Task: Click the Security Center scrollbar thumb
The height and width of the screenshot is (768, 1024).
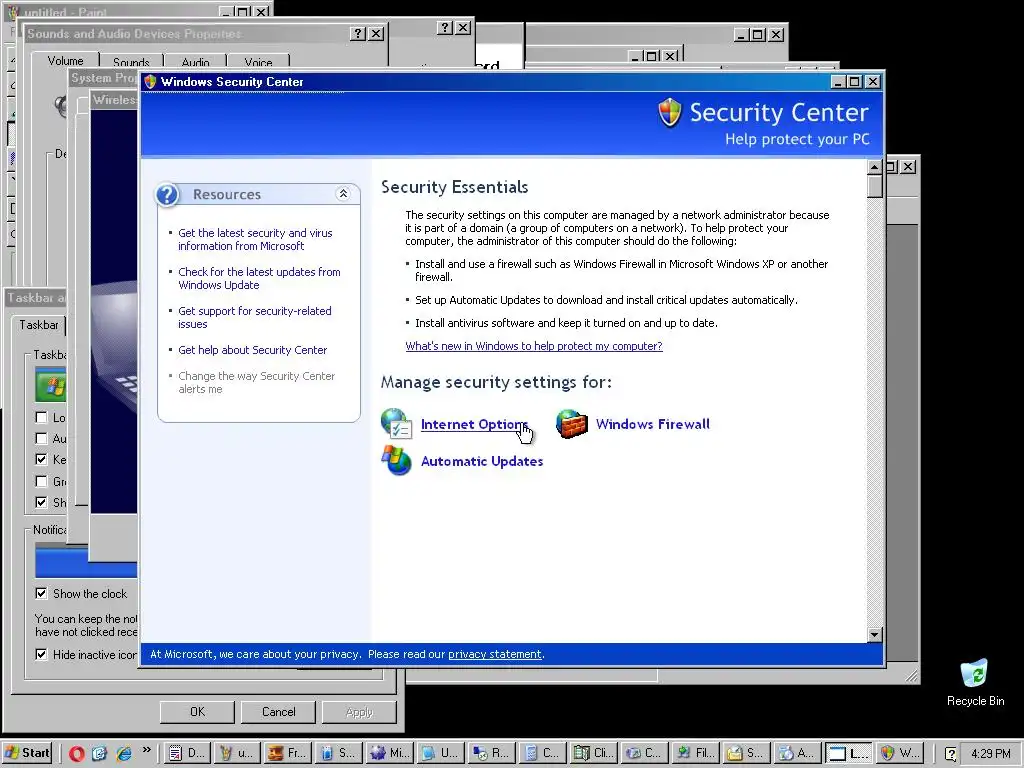Action: 874,186
